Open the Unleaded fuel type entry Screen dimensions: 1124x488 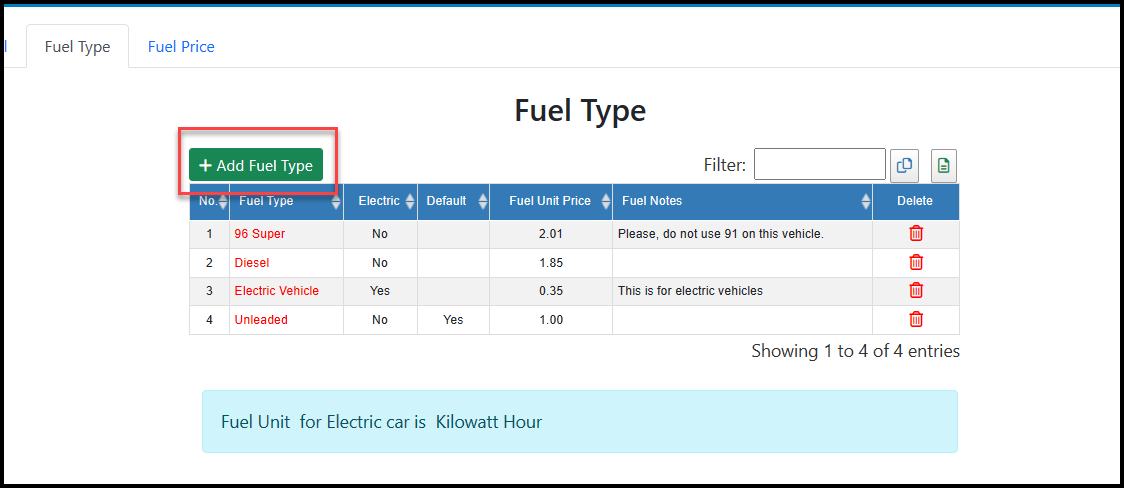coord(261,320)
